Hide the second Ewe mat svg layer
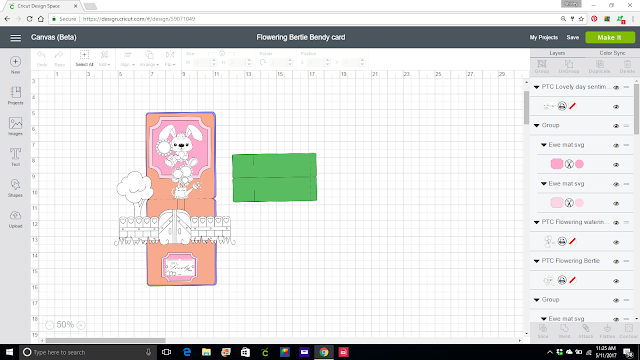The image size is (640, 360). click(x=616, y=184)
